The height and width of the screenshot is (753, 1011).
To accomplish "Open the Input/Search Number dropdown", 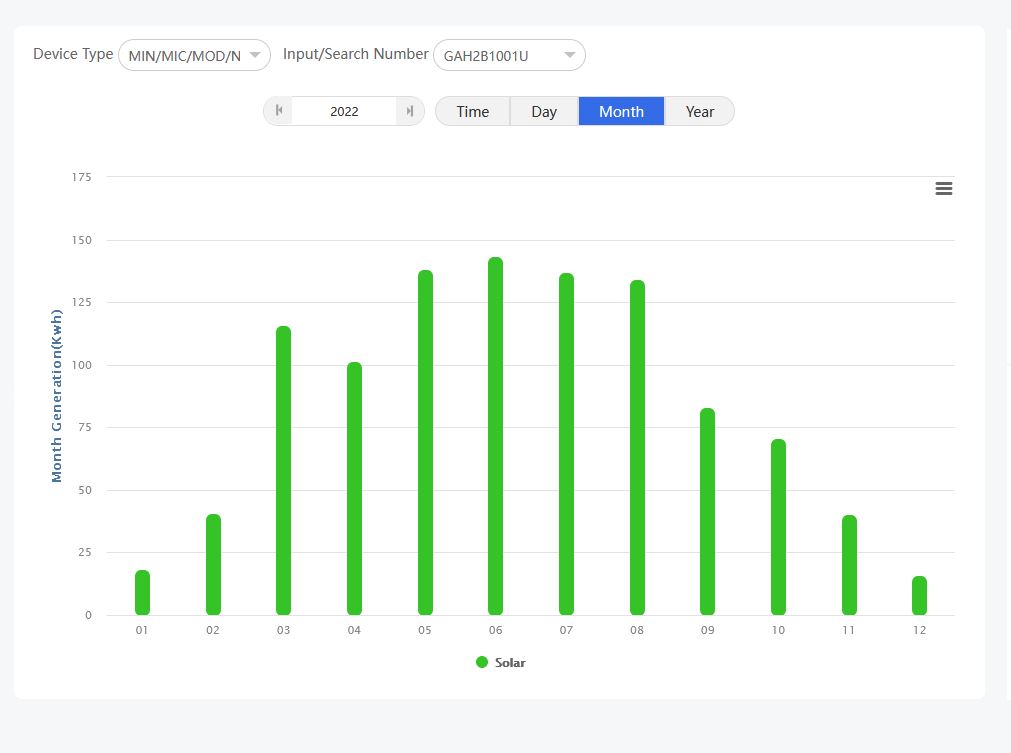I will (x=509, y=55).
